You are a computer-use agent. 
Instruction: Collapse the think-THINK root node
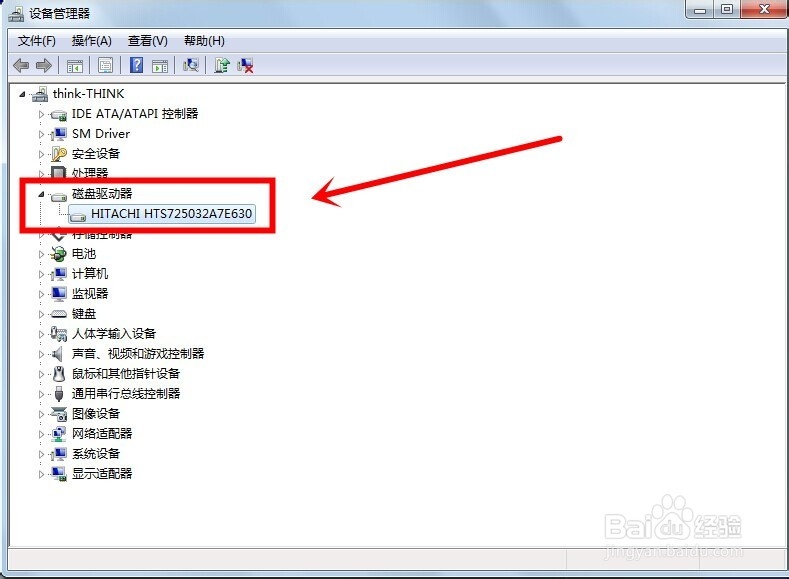22,94
